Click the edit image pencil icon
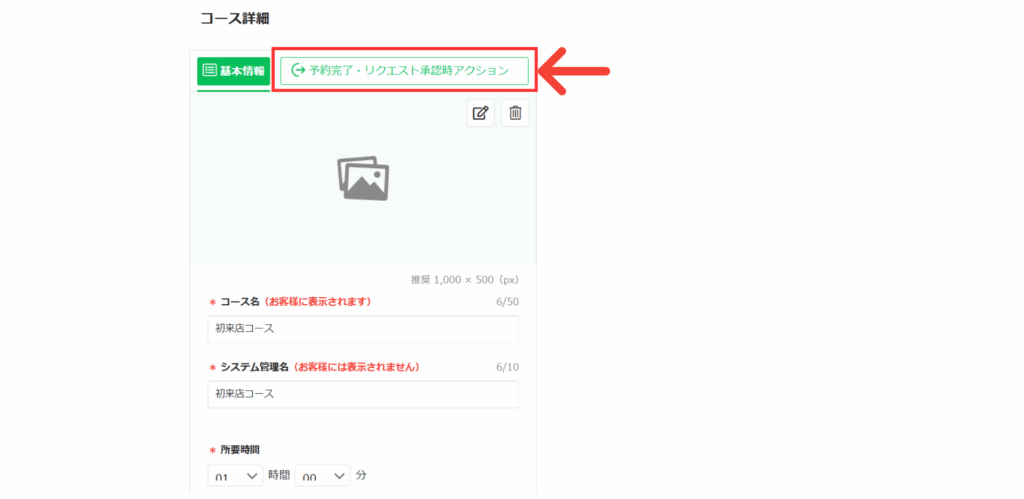The height and width of the screenshot is (499, 1024). pyautogui.click(x=481, y=113)
